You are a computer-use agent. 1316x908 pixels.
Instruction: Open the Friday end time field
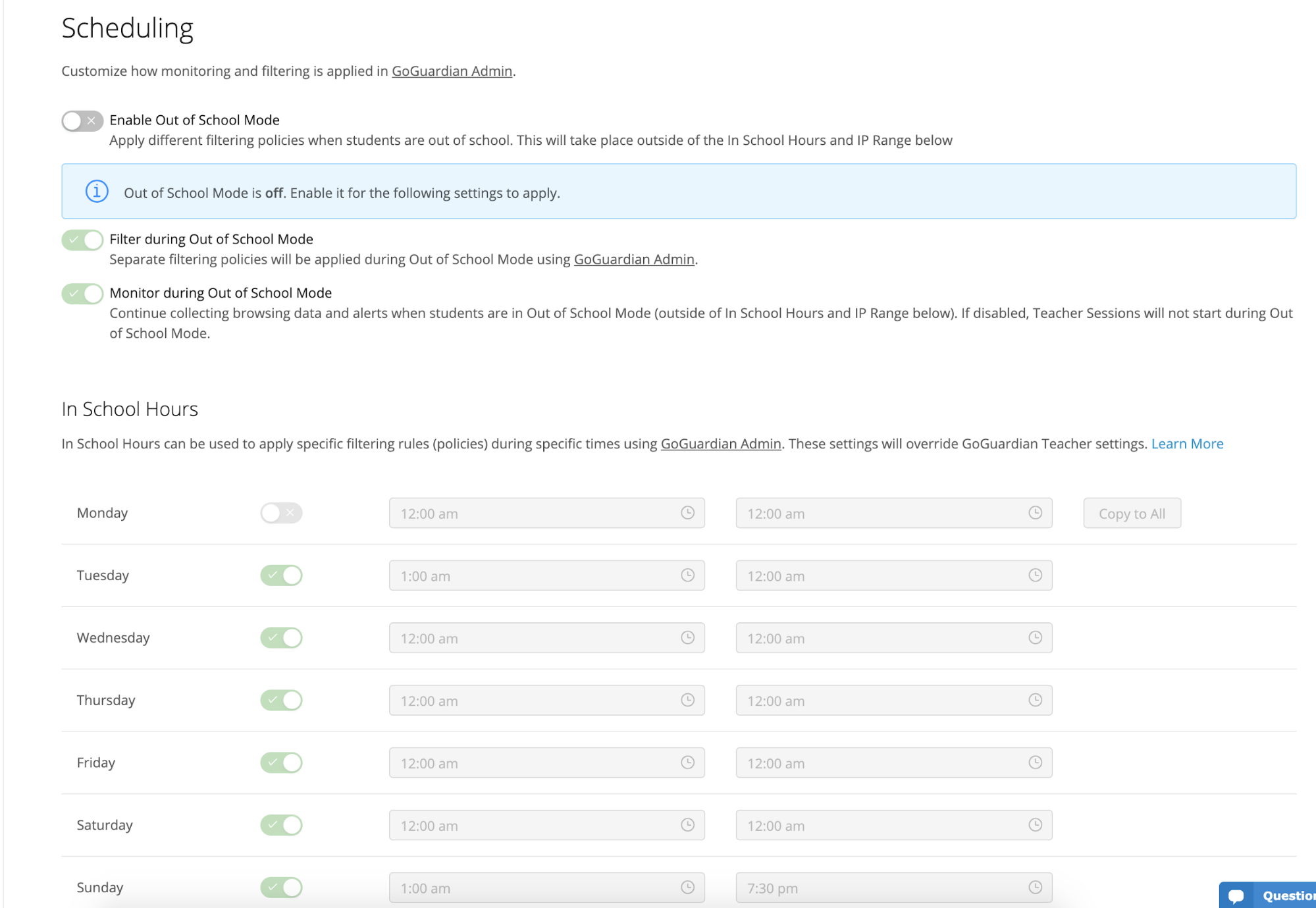(882, 762)
